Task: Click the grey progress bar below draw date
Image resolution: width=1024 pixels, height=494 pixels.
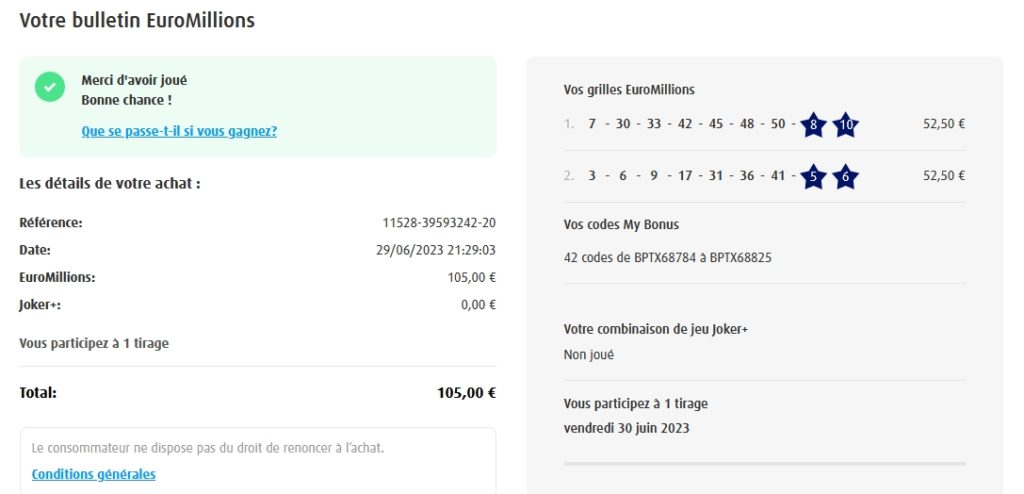Action: pyautogui.click(x=764, y=464)
